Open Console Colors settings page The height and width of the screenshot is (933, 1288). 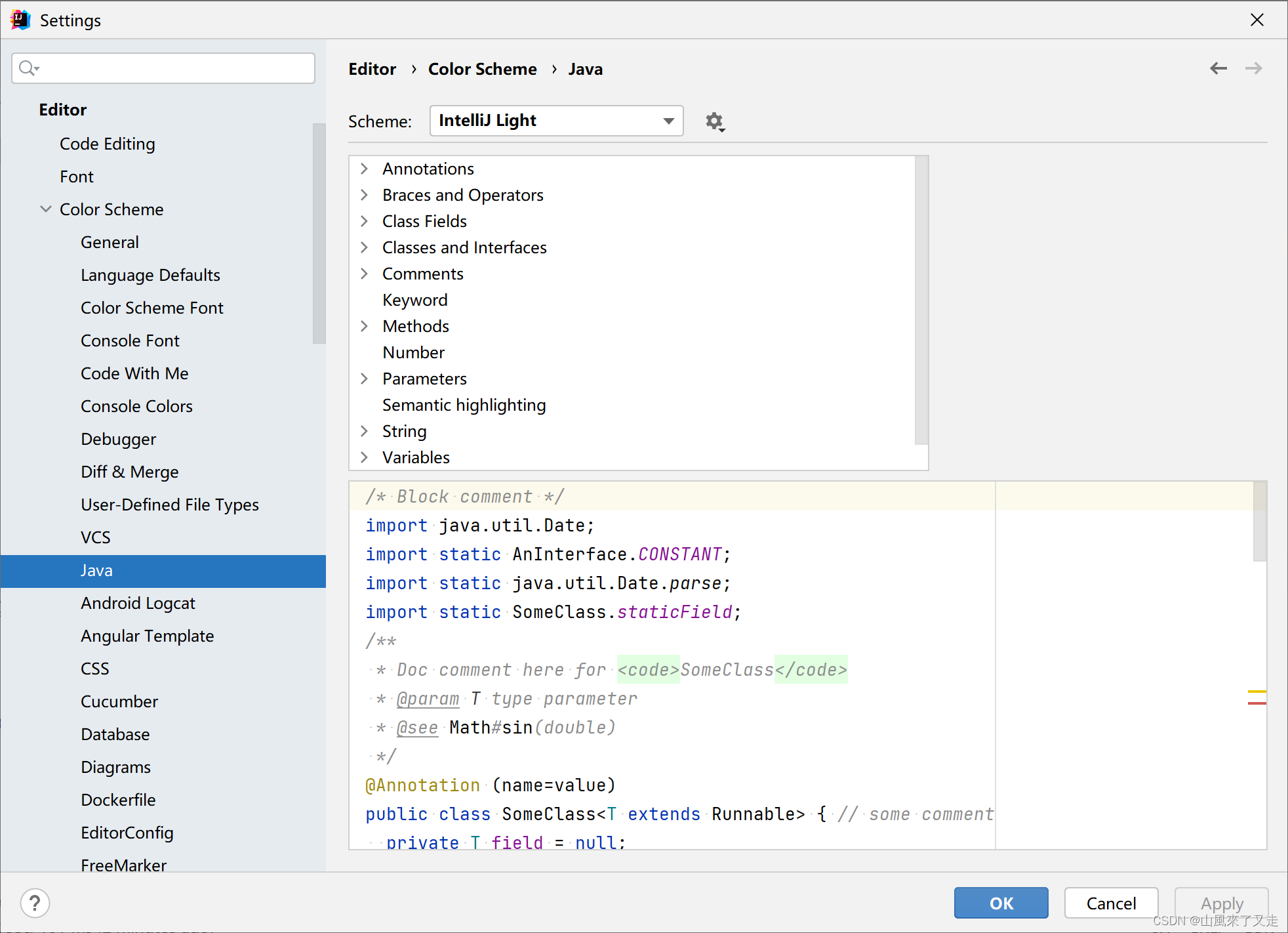[136, 406]
